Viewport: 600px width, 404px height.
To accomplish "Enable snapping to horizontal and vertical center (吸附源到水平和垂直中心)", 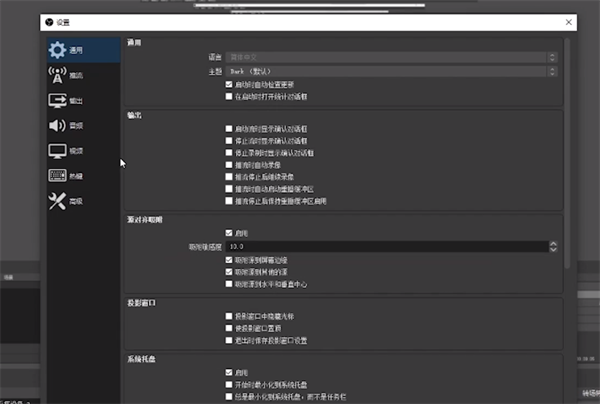I will click(229, 284).
